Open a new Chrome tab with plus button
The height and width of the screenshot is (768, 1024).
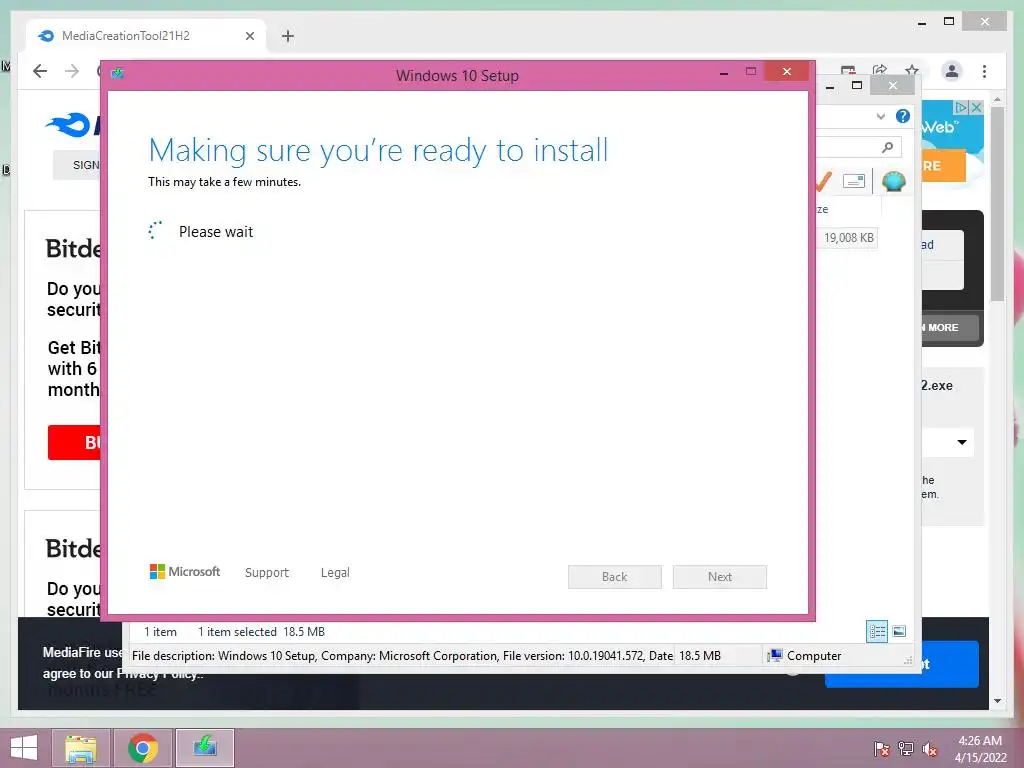click(288, 36)
